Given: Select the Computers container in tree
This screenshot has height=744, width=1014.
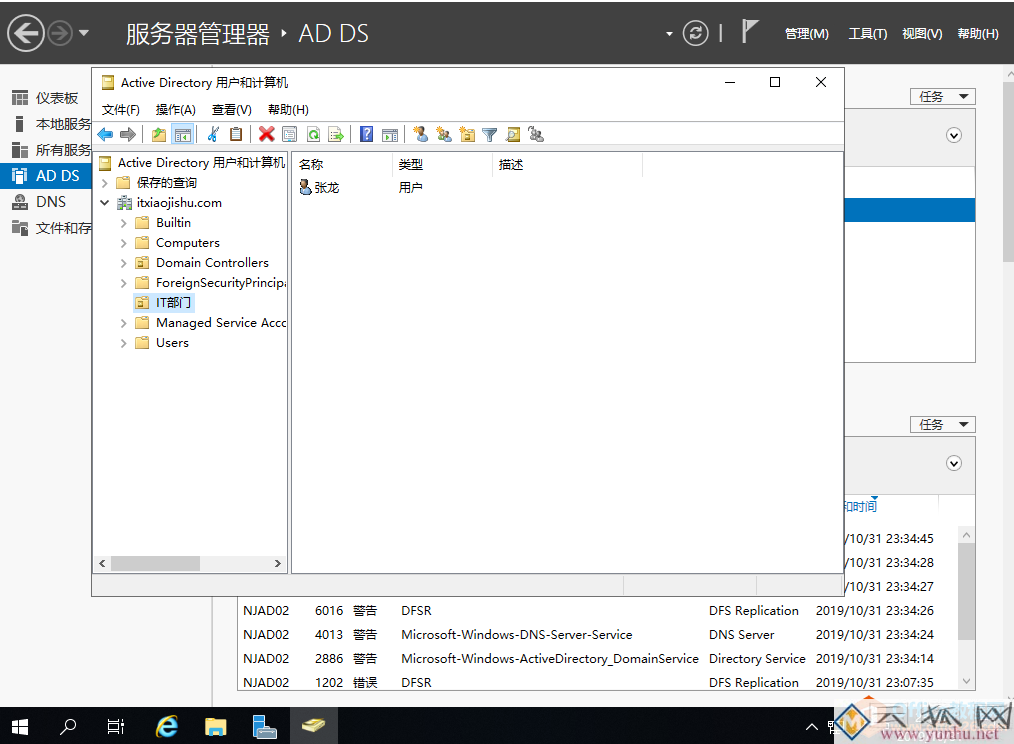Looking at the screenshot, I should [x=187, y=243].
